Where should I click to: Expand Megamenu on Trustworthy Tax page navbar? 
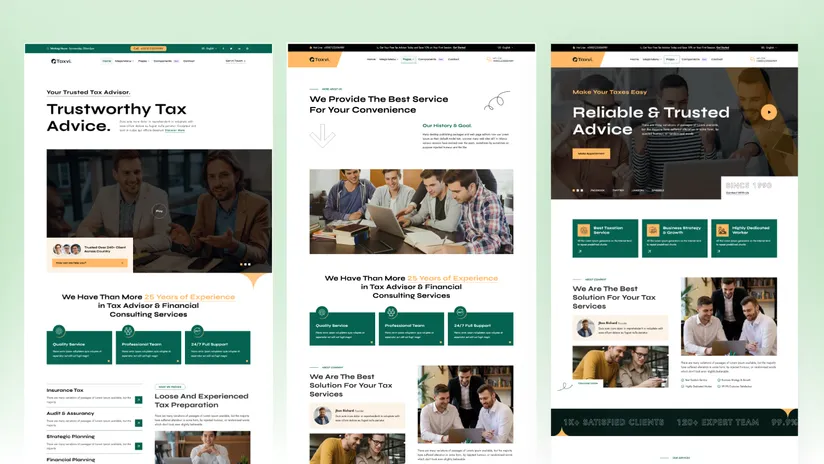tap(124, 61)
